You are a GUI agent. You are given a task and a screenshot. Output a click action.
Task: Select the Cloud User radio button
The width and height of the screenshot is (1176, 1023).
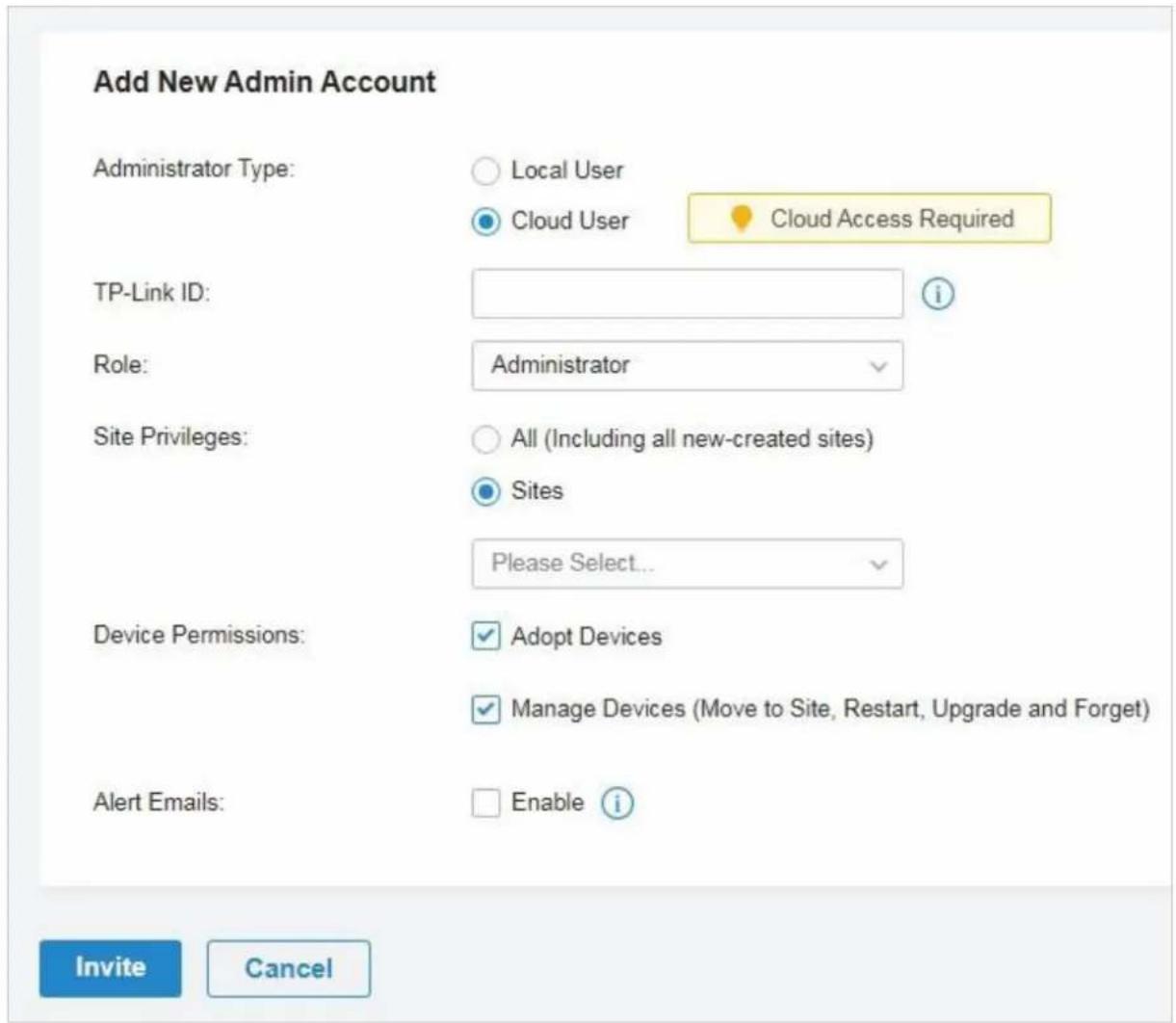pyautogui.click(x=485, y=222)
